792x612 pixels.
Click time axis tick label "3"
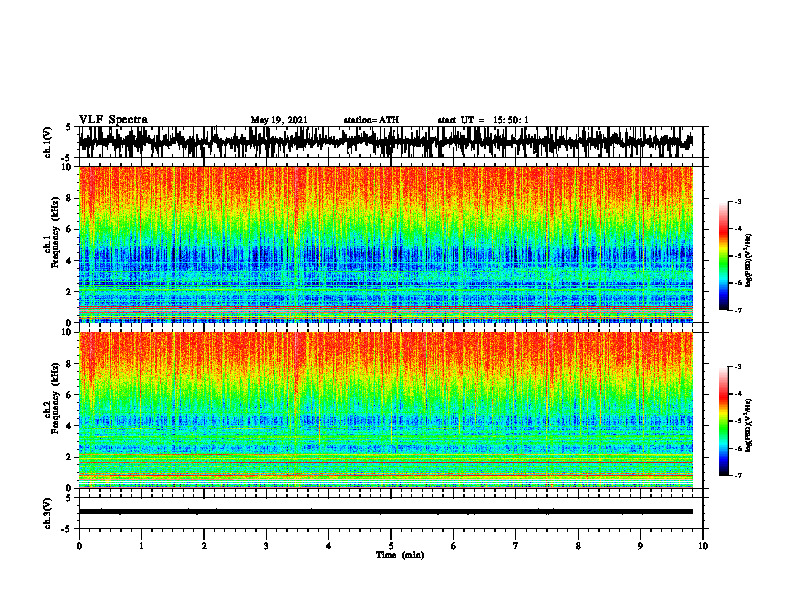click(x=266, y=546)
